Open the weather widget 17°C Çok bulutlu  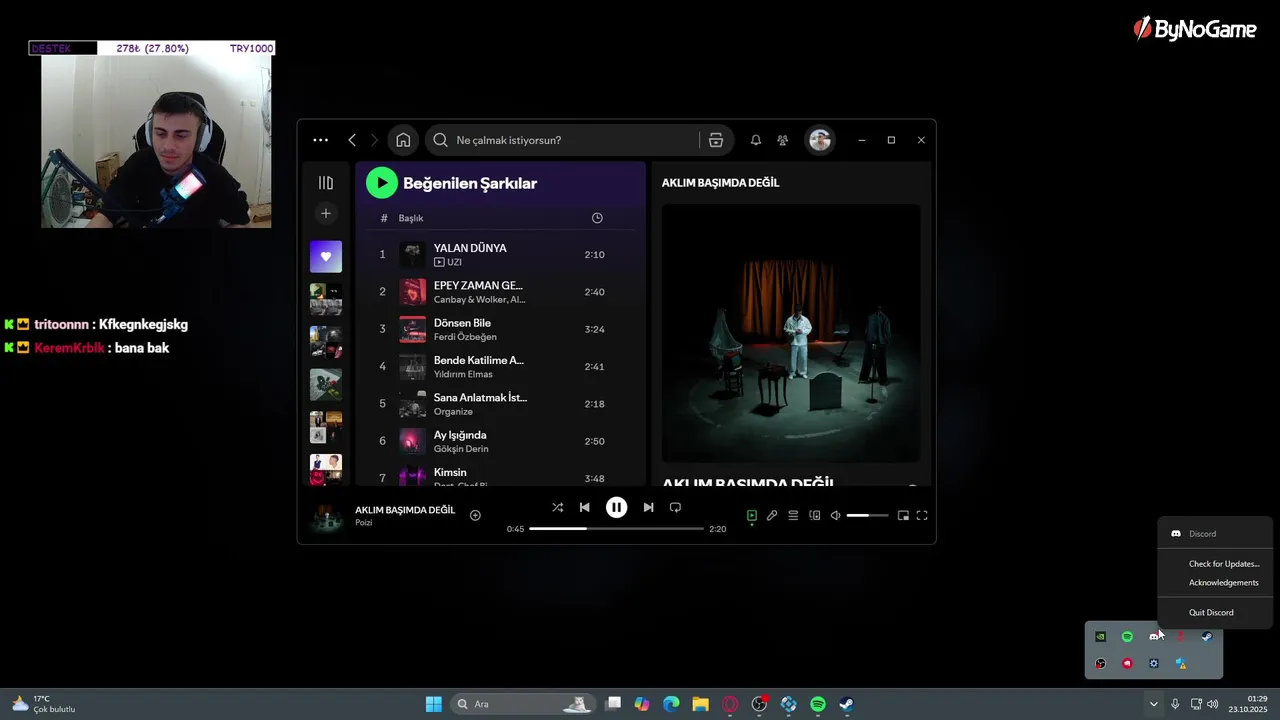[x=43, y=704]
